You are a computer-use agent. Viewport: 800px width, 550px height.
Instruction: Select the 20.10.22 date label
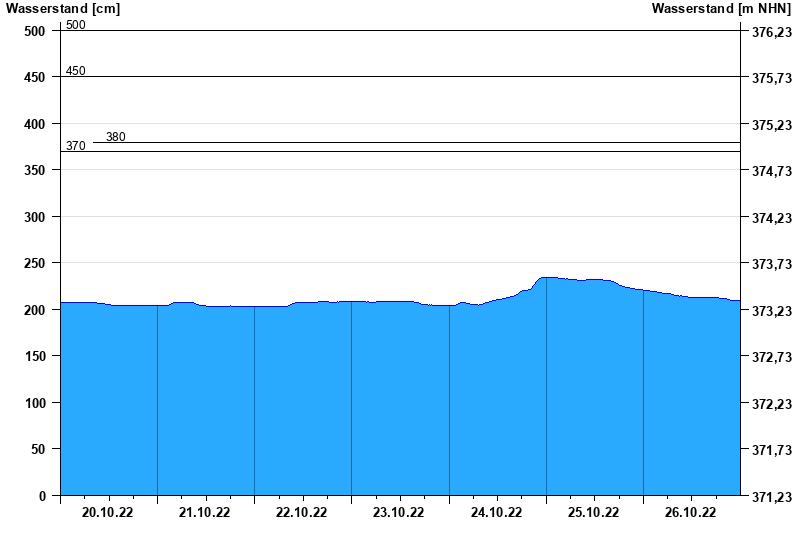click(x=108, y=513)
